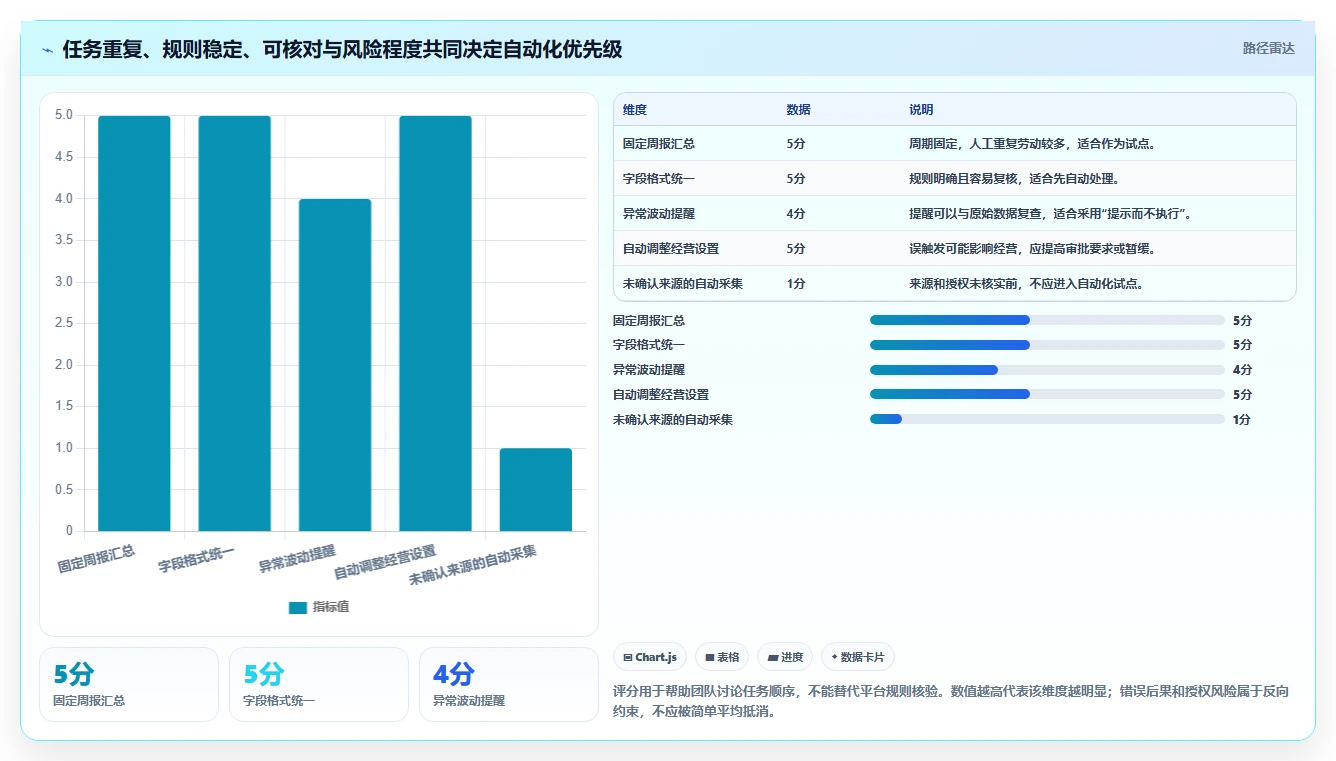Select the 固定周报汇总 table row name
This screenshot has width=1336, height=761.
[x=659, y=144]
